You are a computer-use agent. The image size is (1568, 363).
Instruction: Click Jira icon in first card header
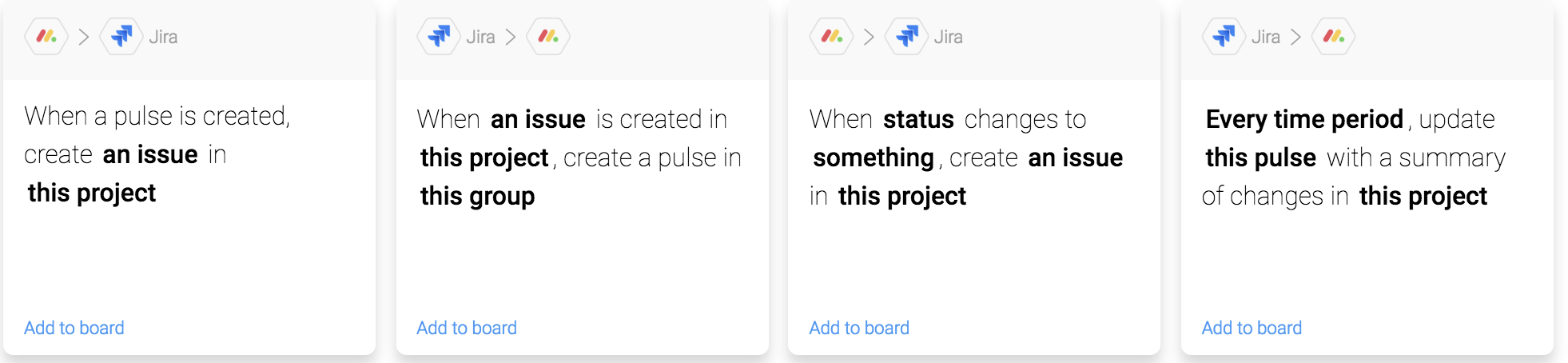point(121,37)
